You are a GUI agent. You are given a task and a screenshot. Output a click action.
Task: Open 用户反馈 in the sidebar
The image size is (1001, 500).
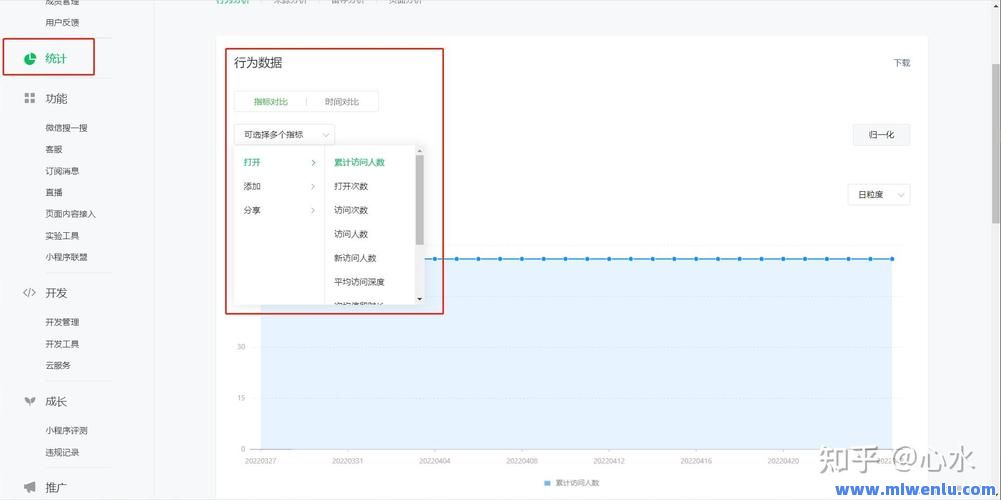[62, 22]
